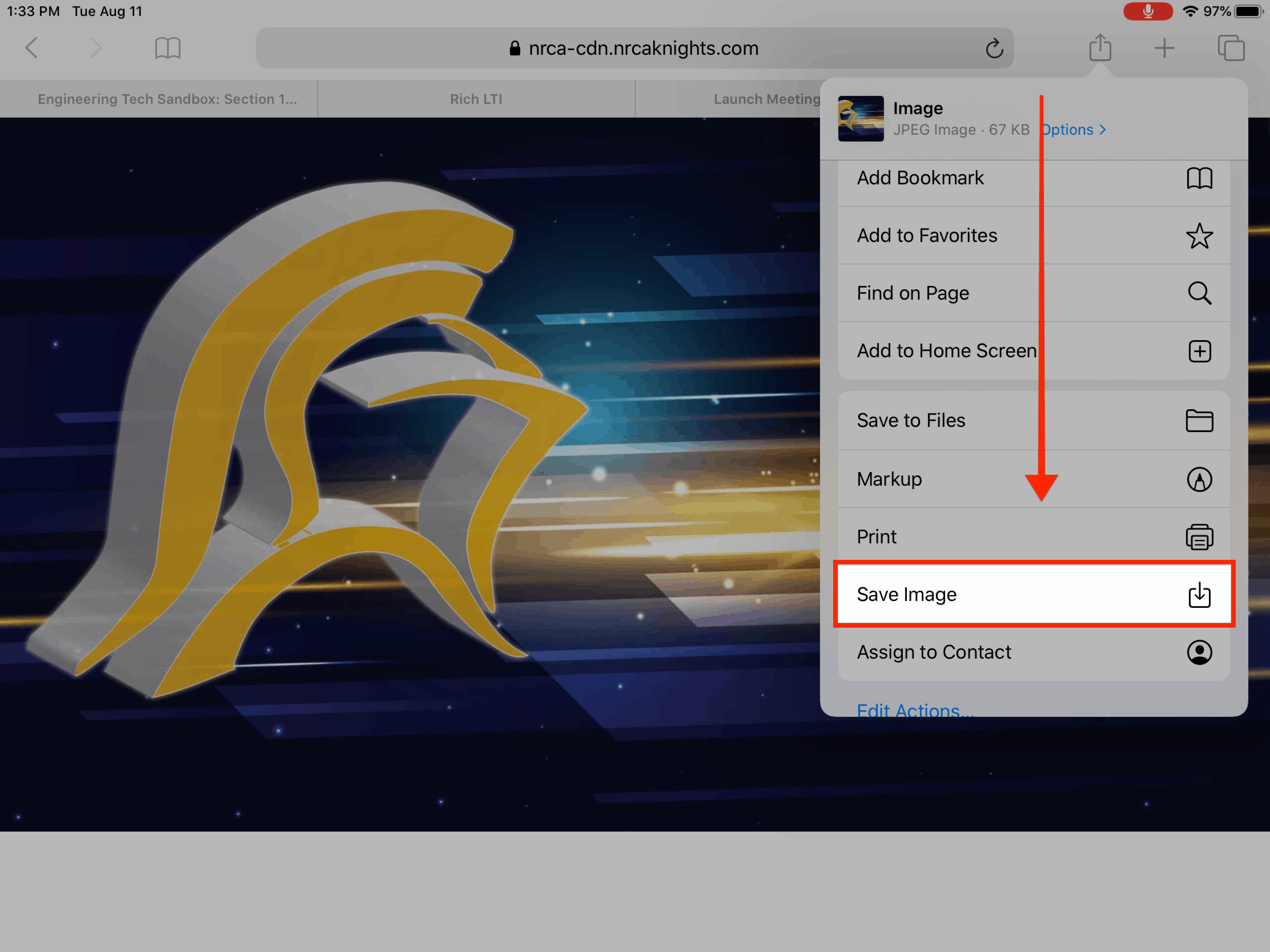Open Markup from the share menu
The image size is (1270, 952).
[x=1034, y=479]
